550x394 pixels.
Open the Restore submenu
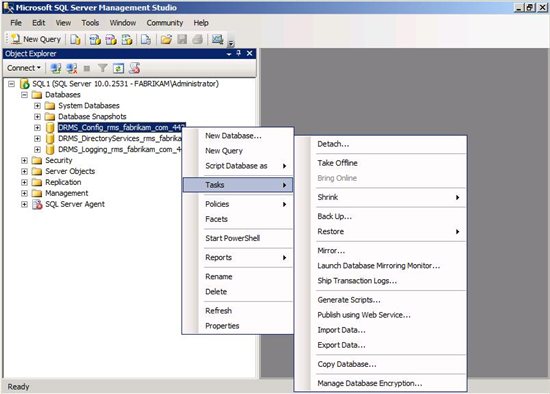pyautogui.click(x=380, y=232)
